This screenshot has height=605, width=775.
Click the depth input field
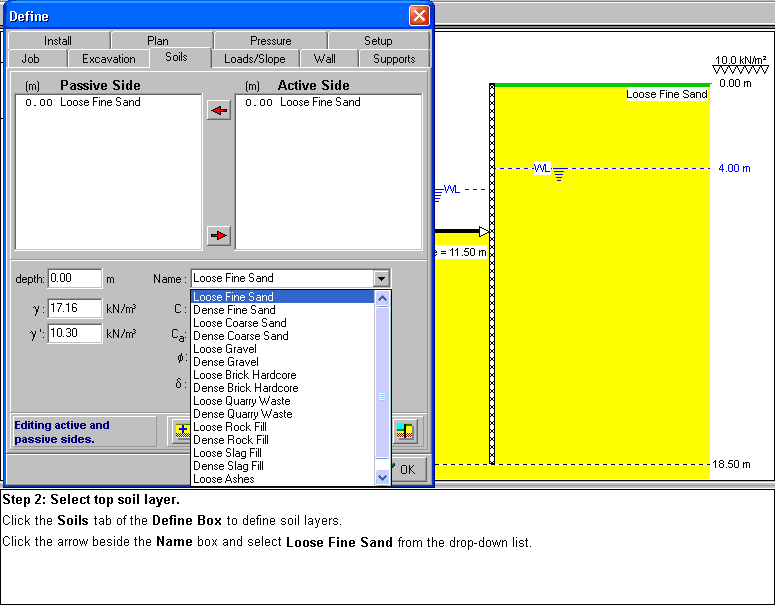click(x=74, y=279)
